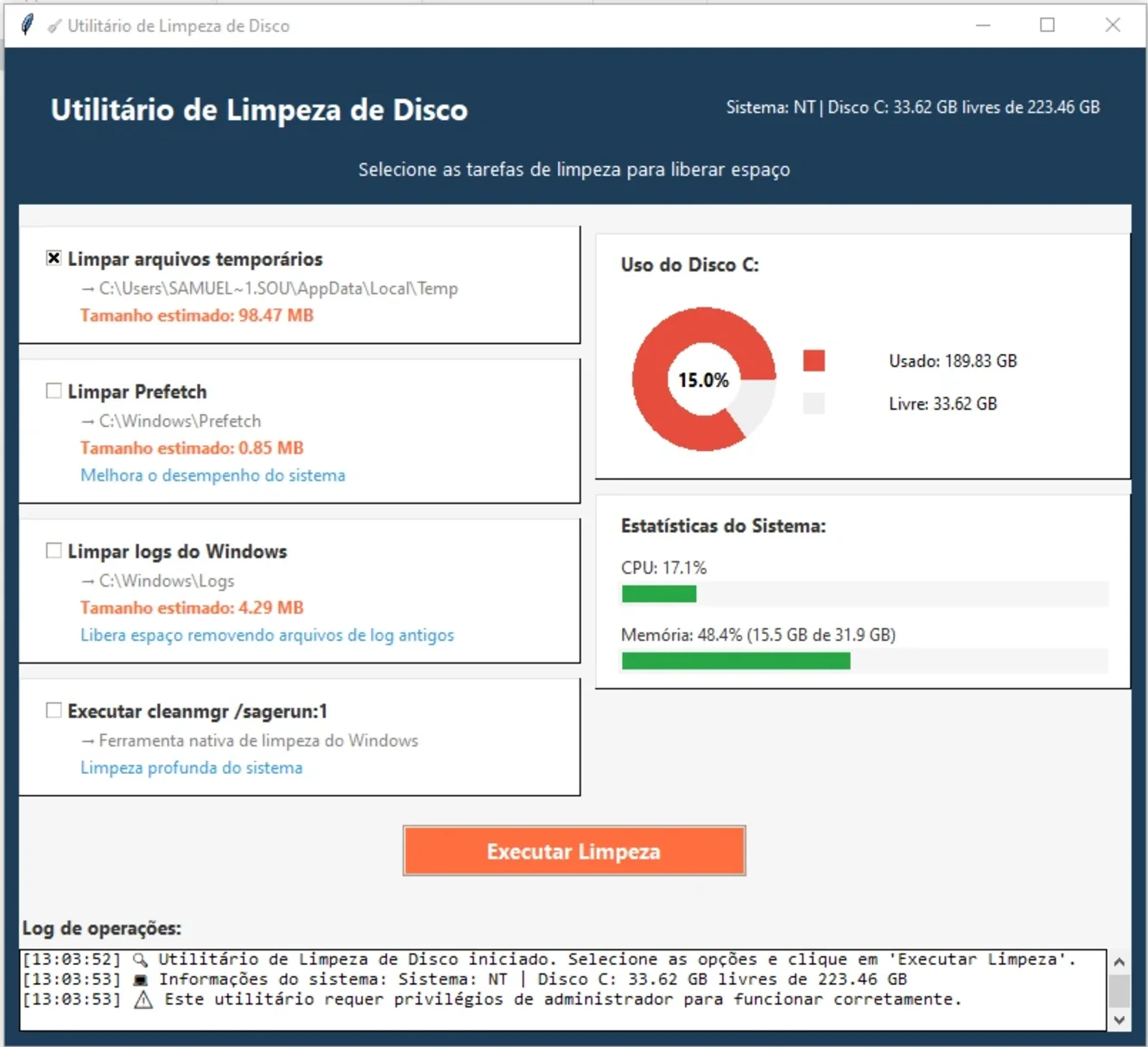This screenshot has width=1148, height=1047.
Task: Click the CPU usage progress bar
Action: pyautogui.click(x=865, y=594)
